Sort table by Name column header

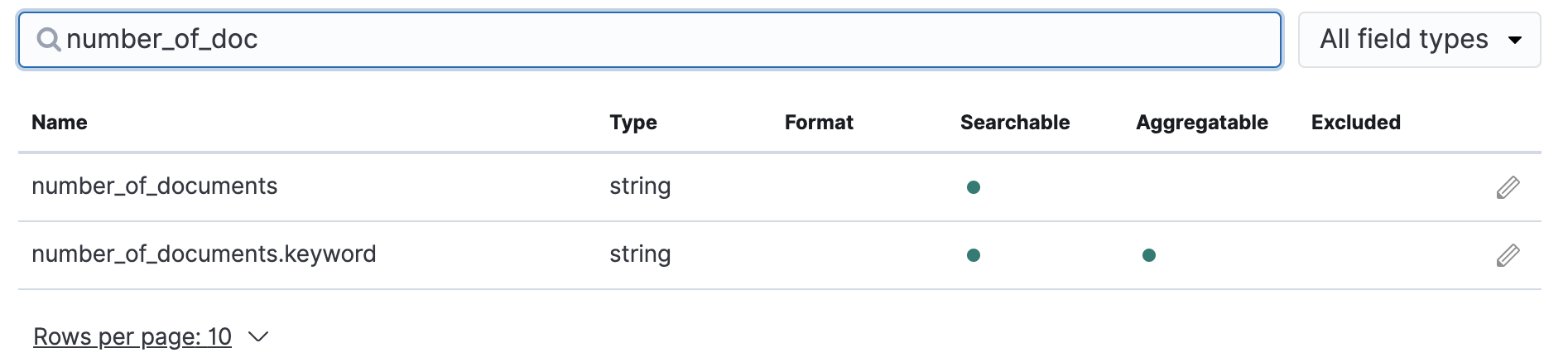point(60,123)
